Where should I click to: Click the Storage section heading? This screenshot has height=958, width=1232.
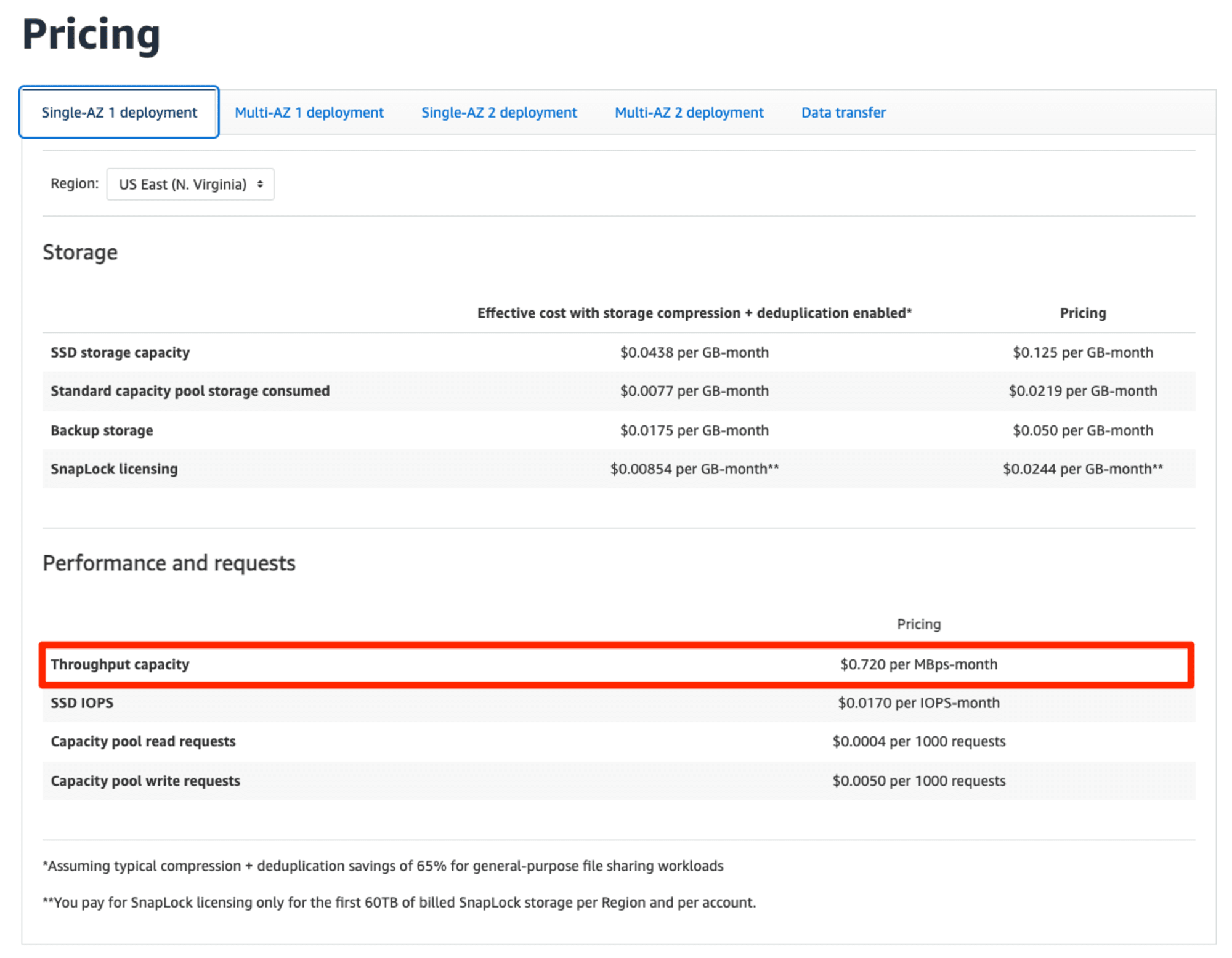click(x=80, y=252)
